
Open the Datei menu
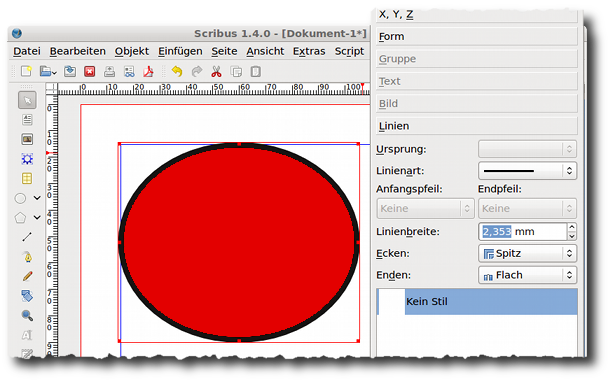point(27,51)
